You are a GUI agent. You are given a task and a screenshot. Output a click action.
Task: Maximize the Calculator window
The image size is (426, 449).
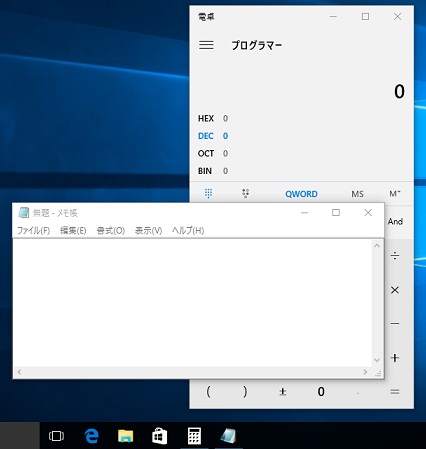tap(365, 16)
